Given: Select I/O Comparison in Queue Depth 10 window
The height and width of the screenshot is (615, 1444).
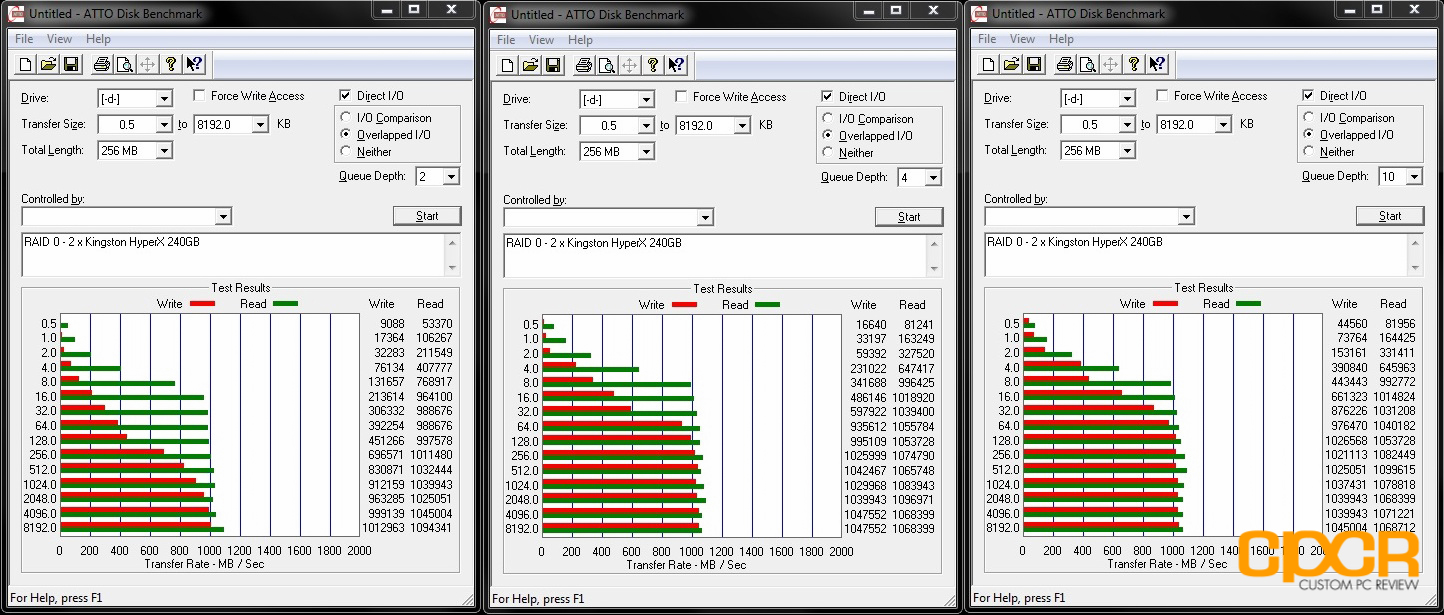Looking at the screenshot, I should pos(1310,118).
